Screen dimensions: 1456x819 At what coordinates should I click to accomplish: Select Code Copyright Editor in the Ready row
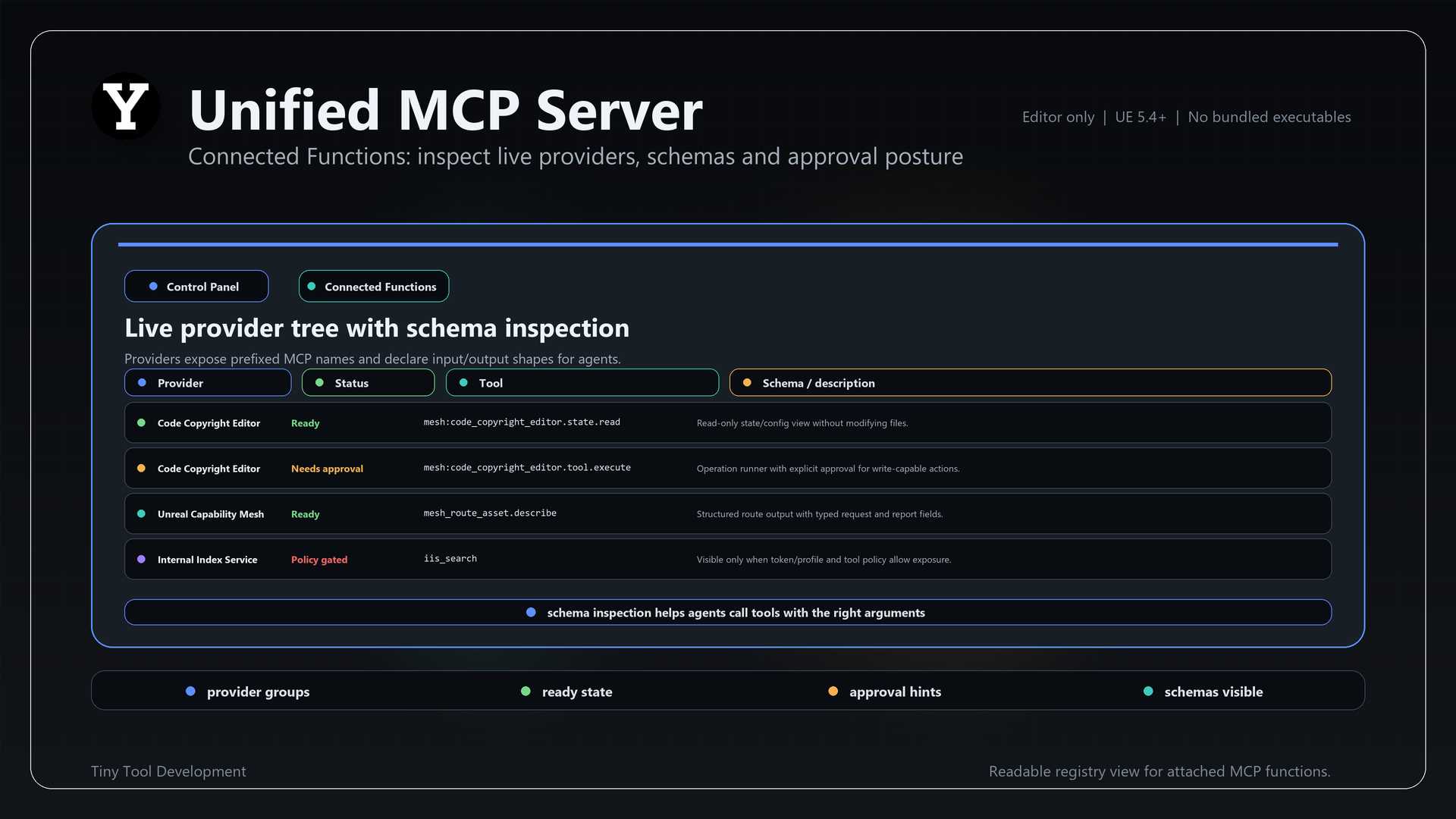click(x=209, y=423)
